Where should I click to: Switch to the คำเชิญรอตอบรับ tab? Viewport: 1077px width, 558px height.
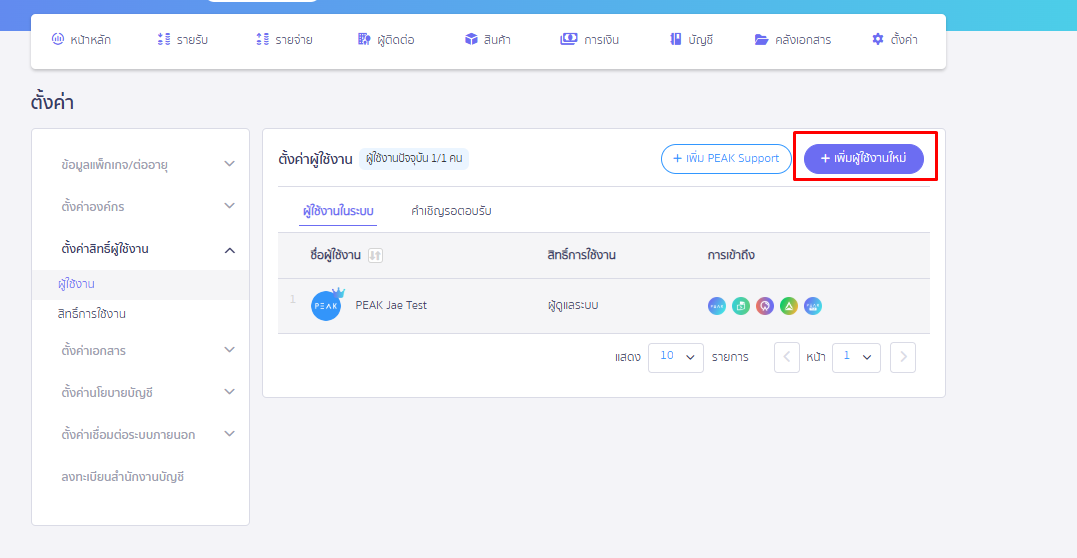click(451, 211)
